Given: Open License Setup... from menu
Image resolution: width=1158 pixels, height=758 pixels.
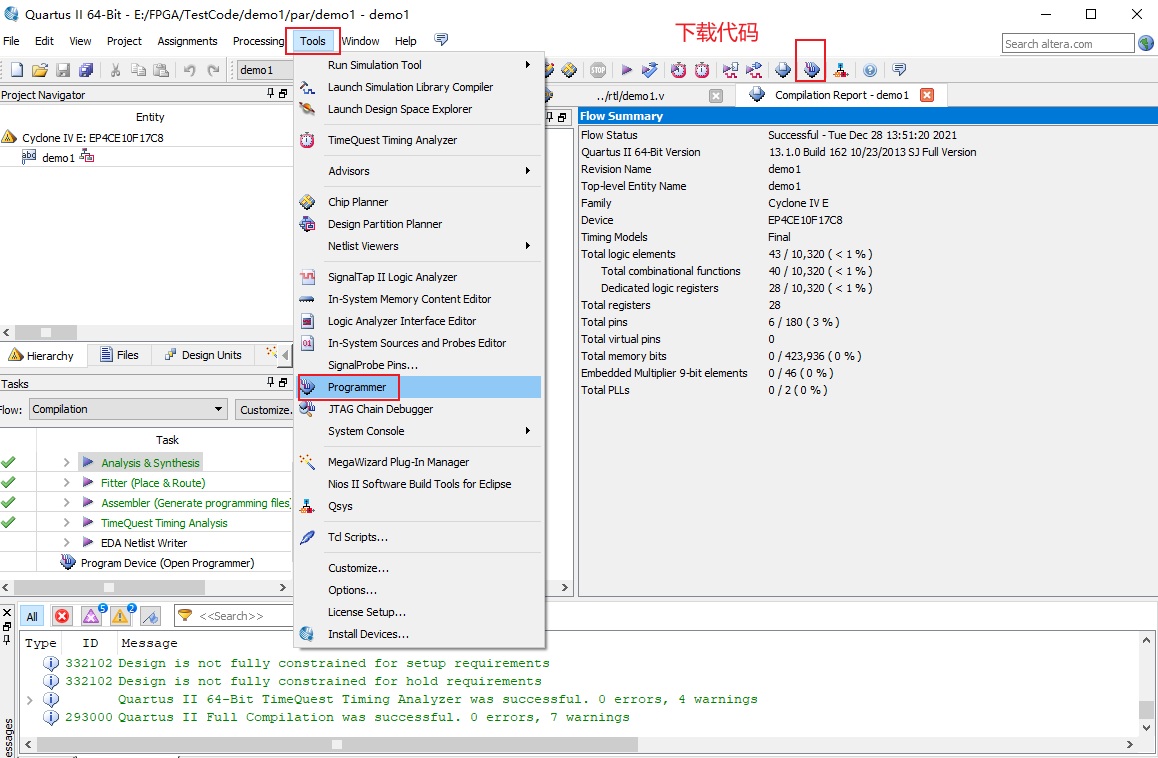Looking at the screenshot, I should (419, 612).
